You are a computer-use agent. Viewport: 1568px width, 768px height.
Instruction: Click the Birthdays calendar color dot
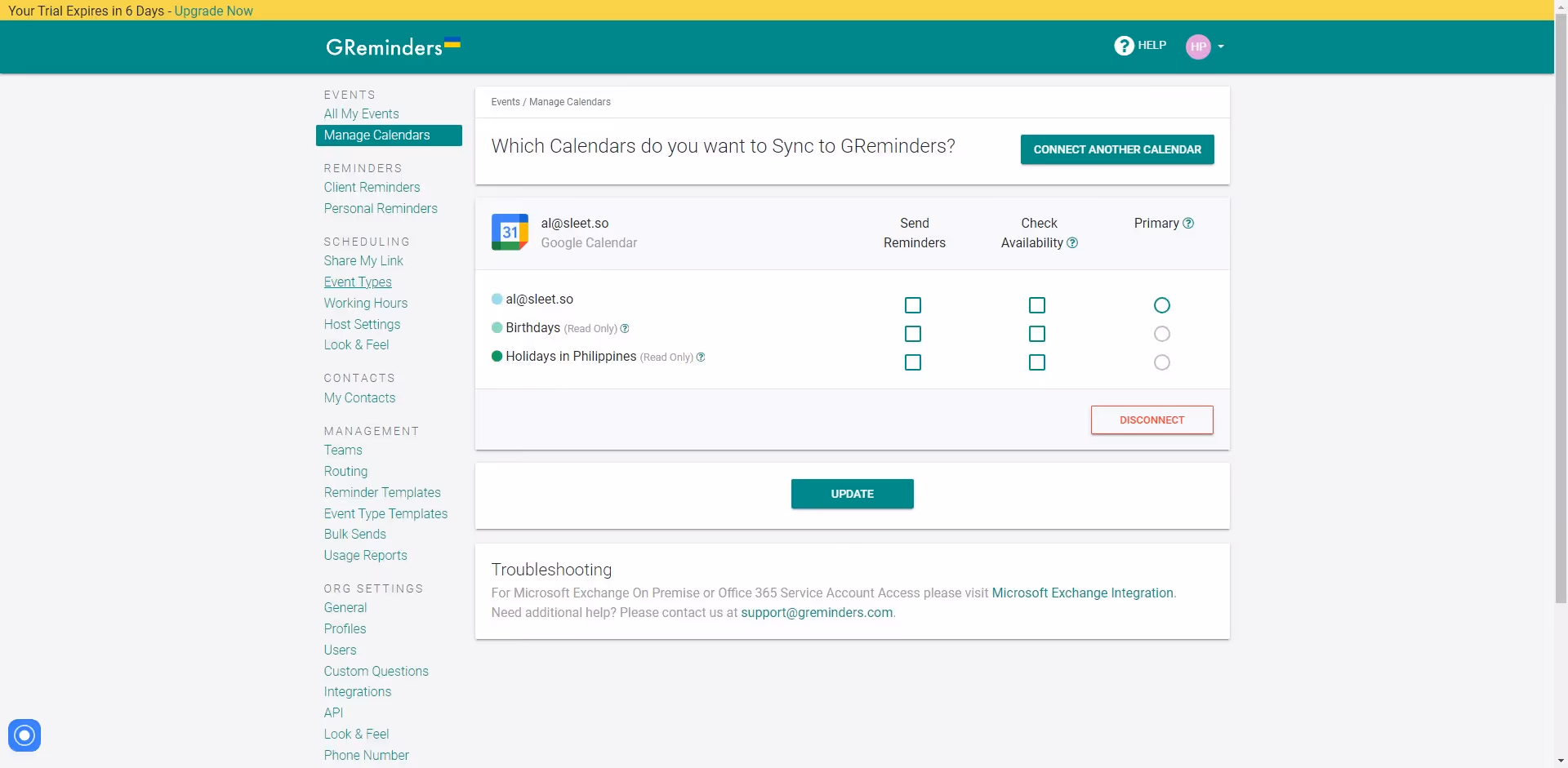[497, 328]
